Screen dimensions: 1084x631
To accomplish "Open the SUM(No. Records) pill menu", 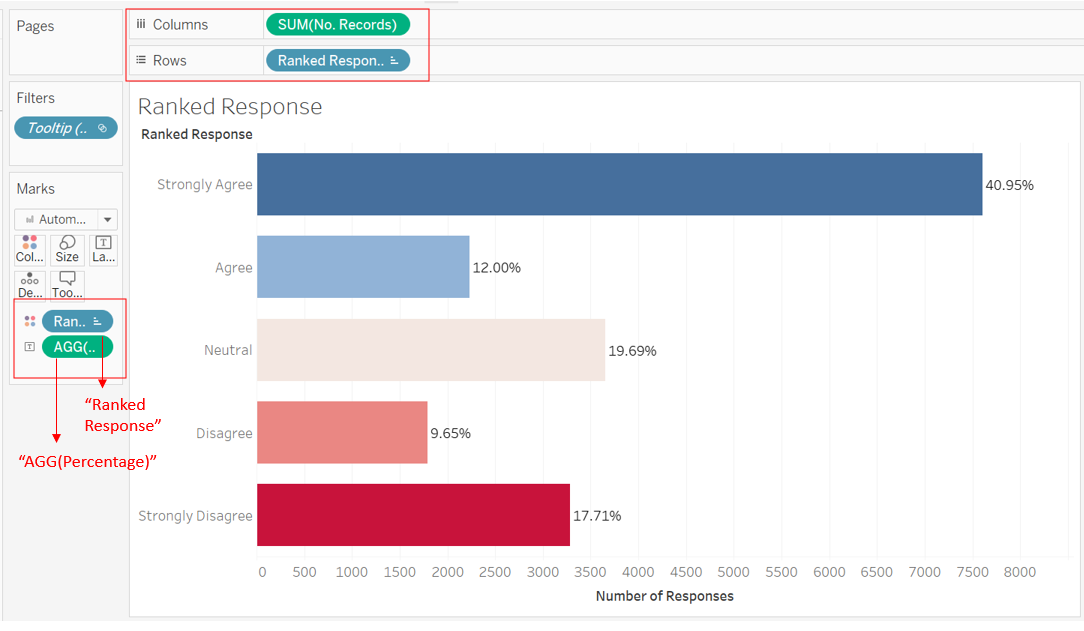I will click(x=337, y=24).
